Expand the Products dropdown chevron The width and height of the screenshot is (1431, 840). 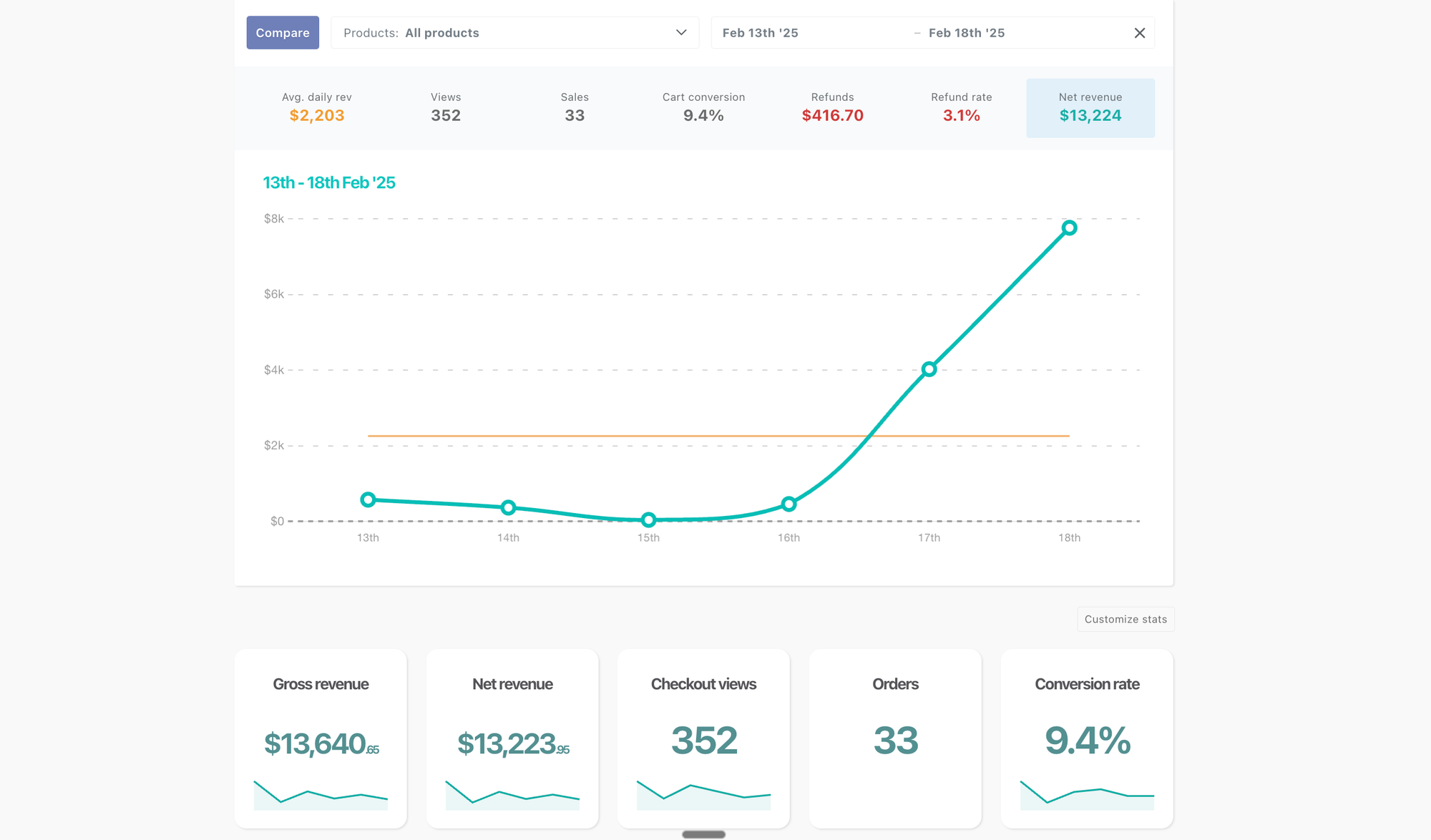pyautogui.click(x=680, y=33)
